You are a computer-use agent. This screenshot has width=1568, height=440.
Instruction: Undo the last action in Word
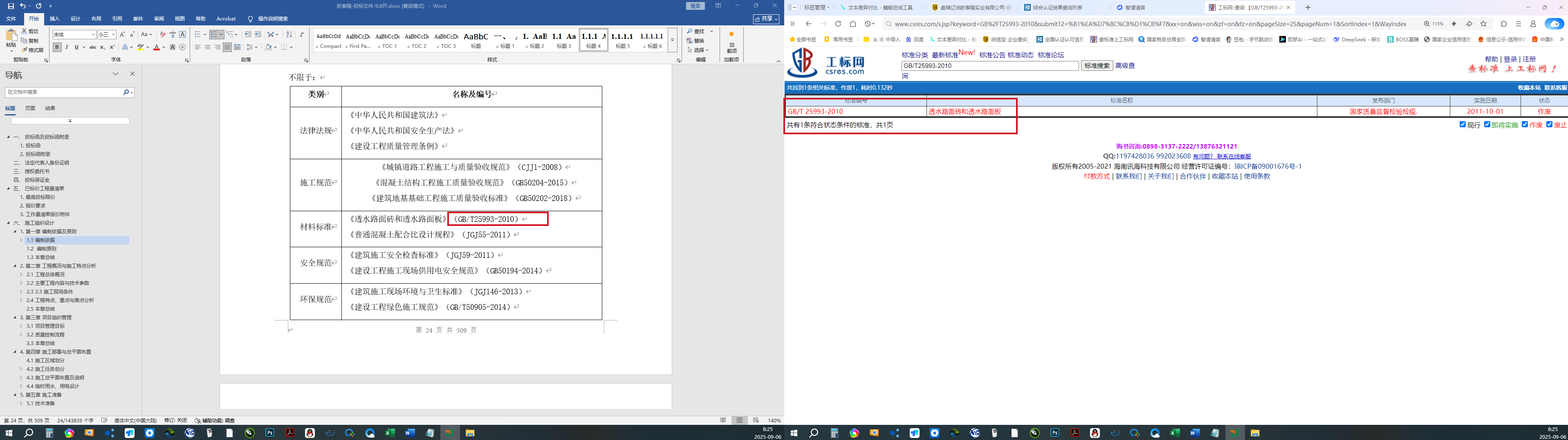pos(22,6)
